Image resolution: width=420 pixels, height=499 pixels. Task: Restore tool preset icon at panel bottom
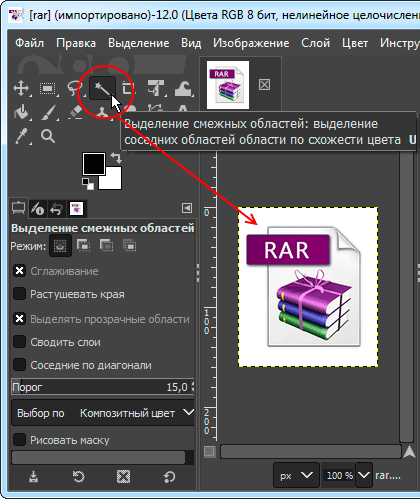(x=79, y=477)
